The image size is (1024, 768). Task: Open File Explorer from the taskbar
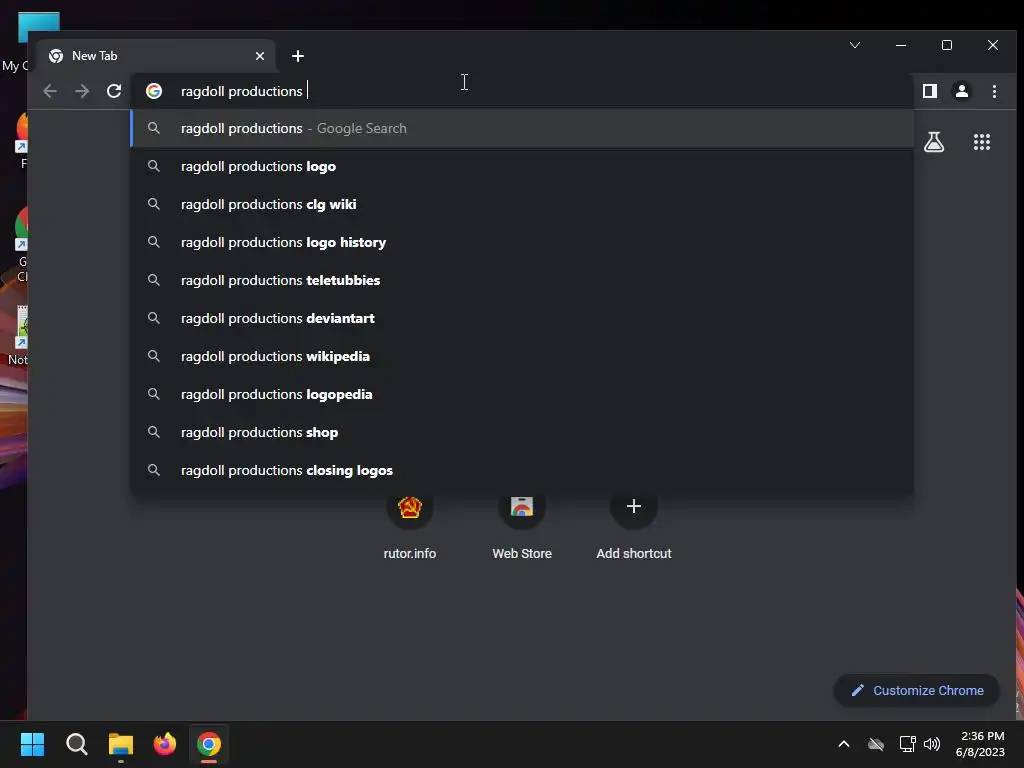[121, 744]
